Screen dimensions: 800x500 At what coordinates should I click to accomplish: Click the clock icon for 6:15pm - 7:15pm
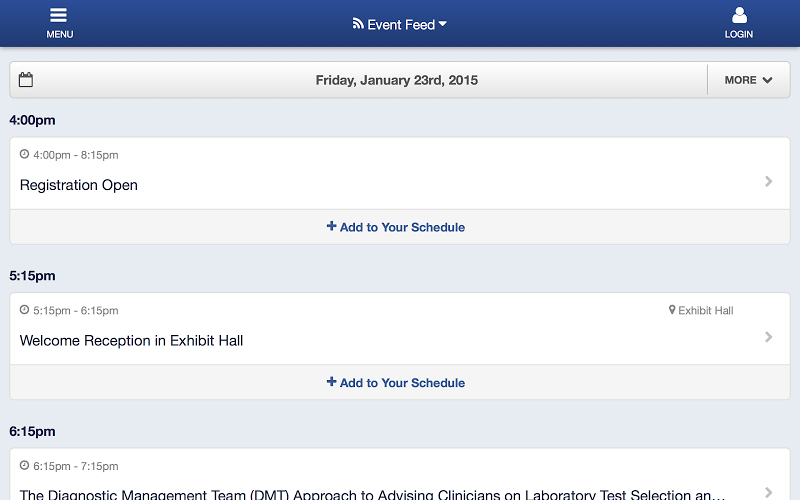[x=24, y=465]
